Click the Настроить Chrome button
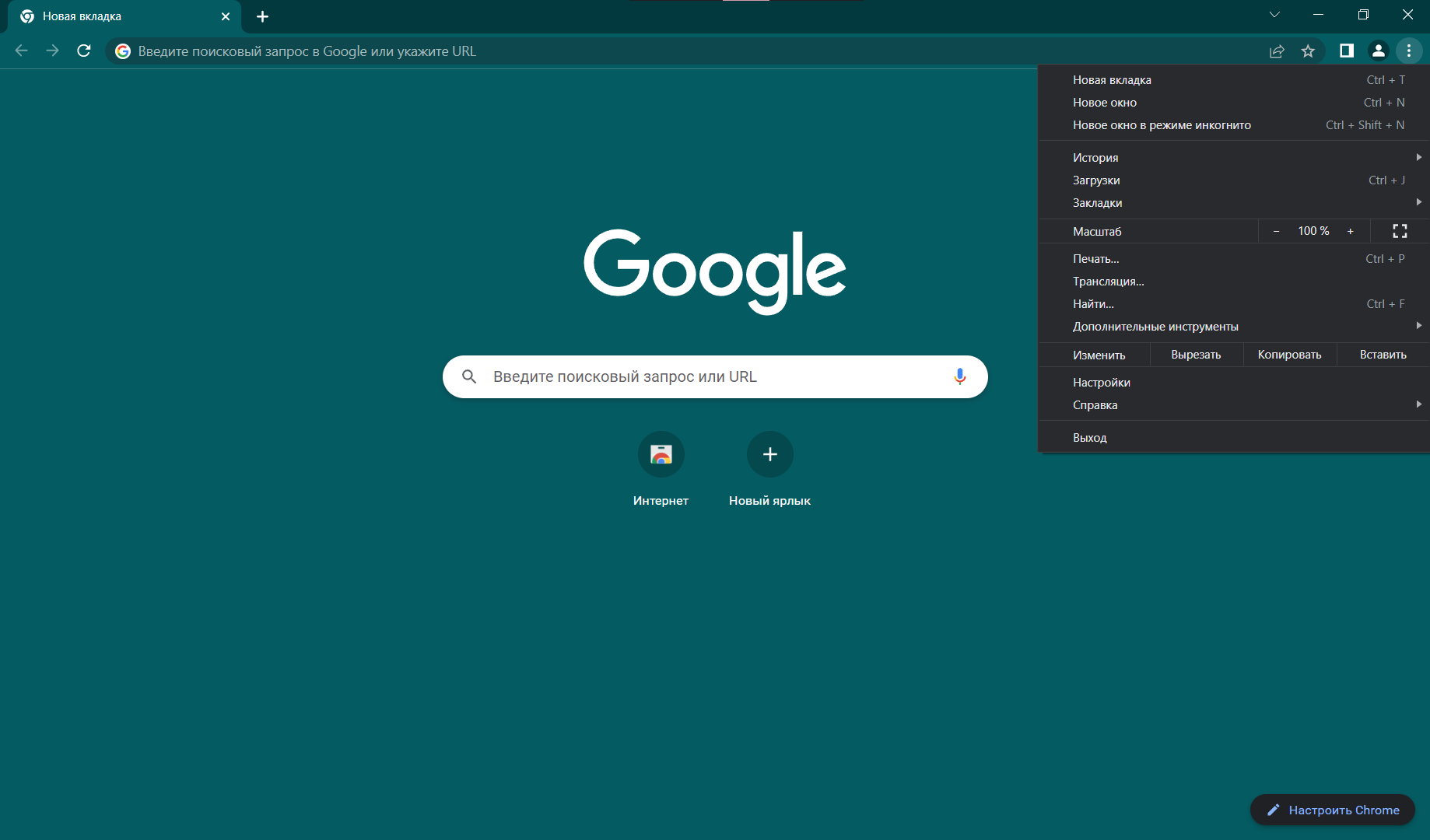The image size is (1430, 840). pos(1333,810)
